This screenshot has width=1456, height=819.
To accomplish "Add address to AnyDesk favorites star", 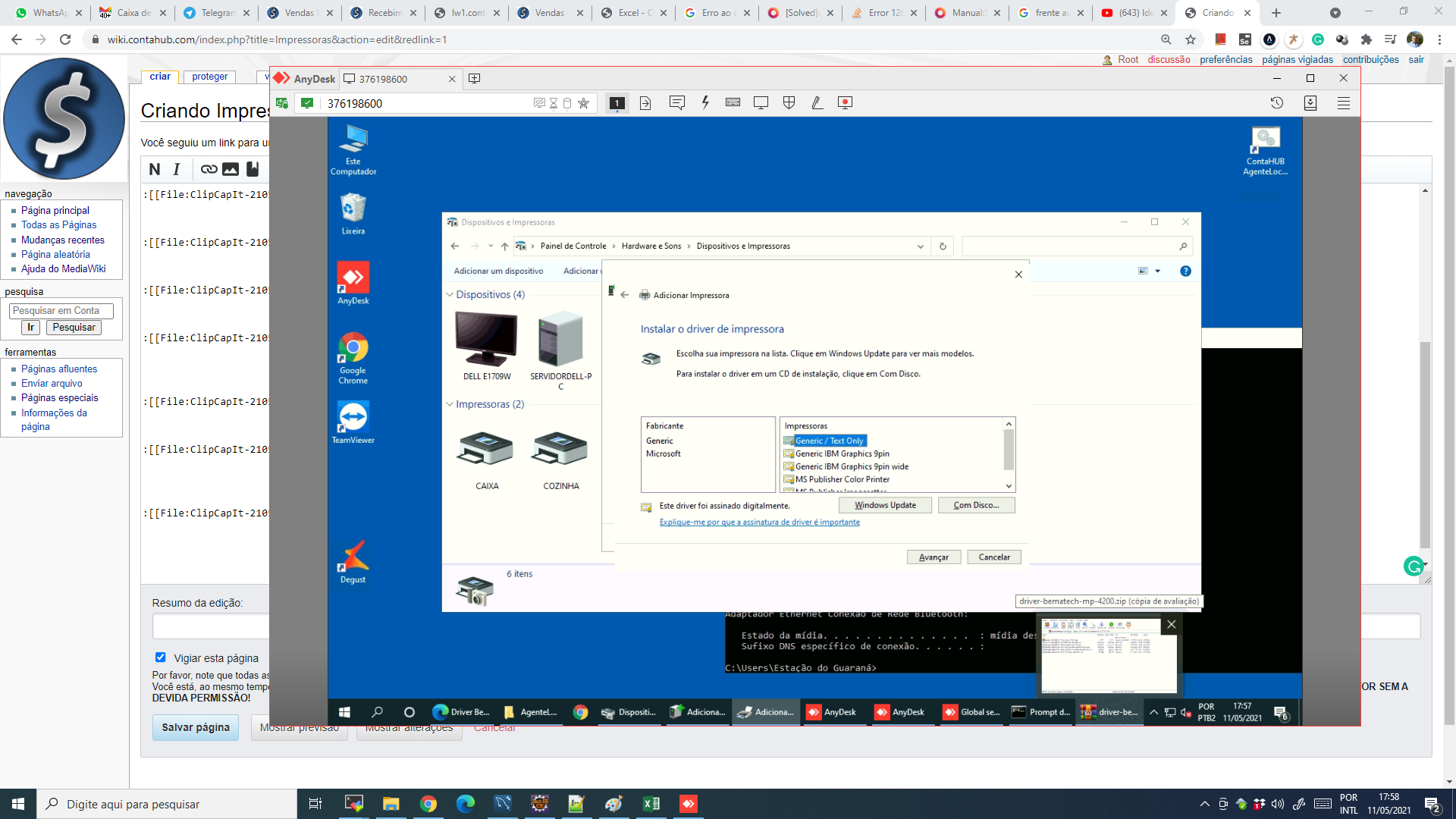I will coord(583,103).
